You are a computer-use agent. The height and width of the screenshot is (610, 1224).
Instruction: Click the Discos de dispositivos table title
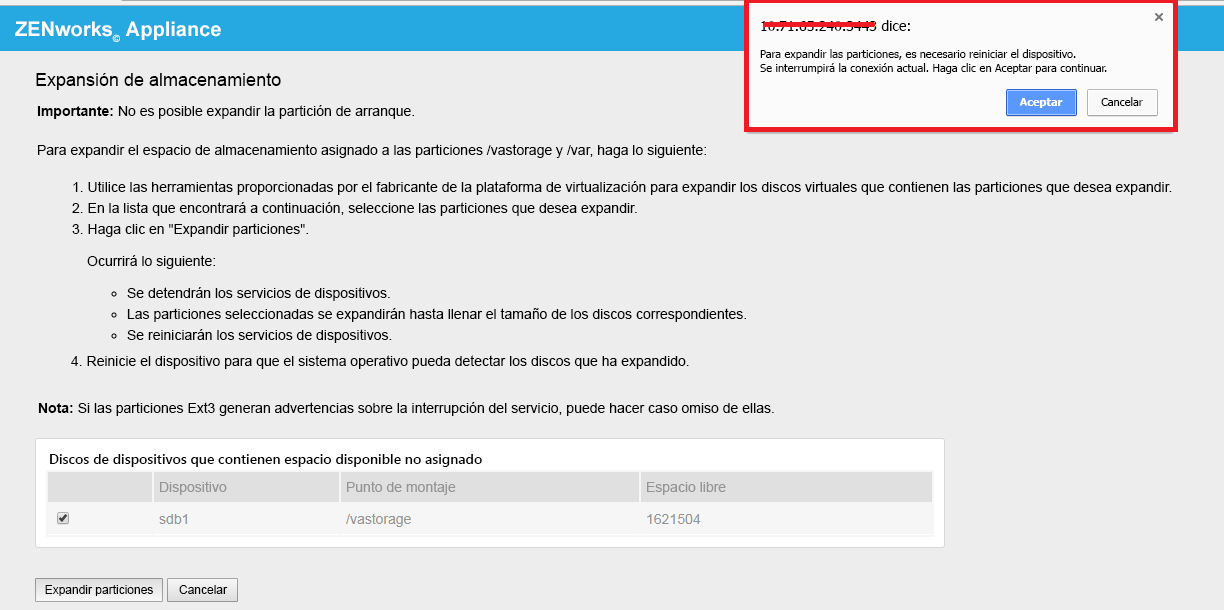pos(266,459)
